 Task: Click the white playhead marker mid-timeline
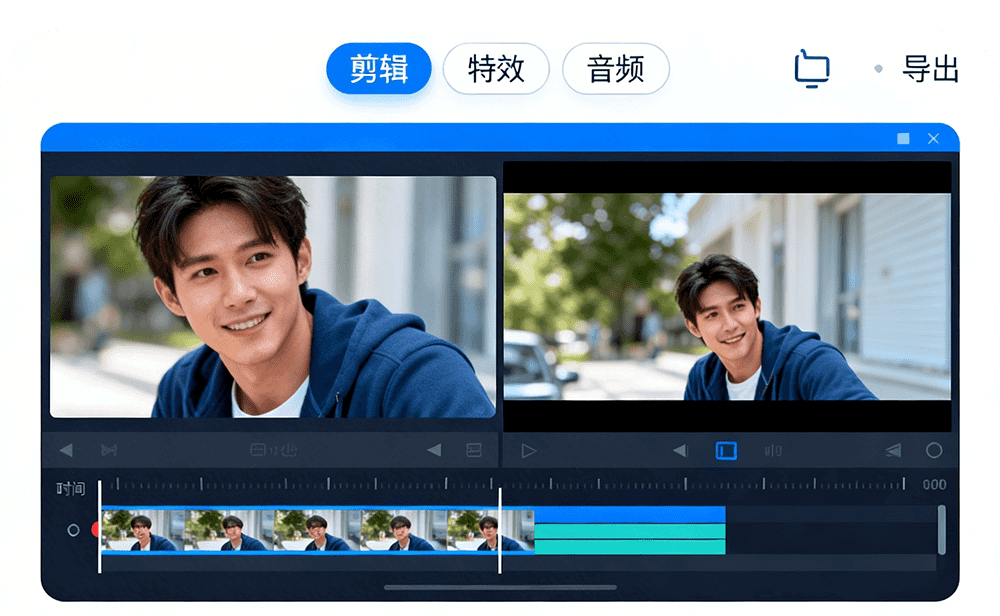point(500,530)
